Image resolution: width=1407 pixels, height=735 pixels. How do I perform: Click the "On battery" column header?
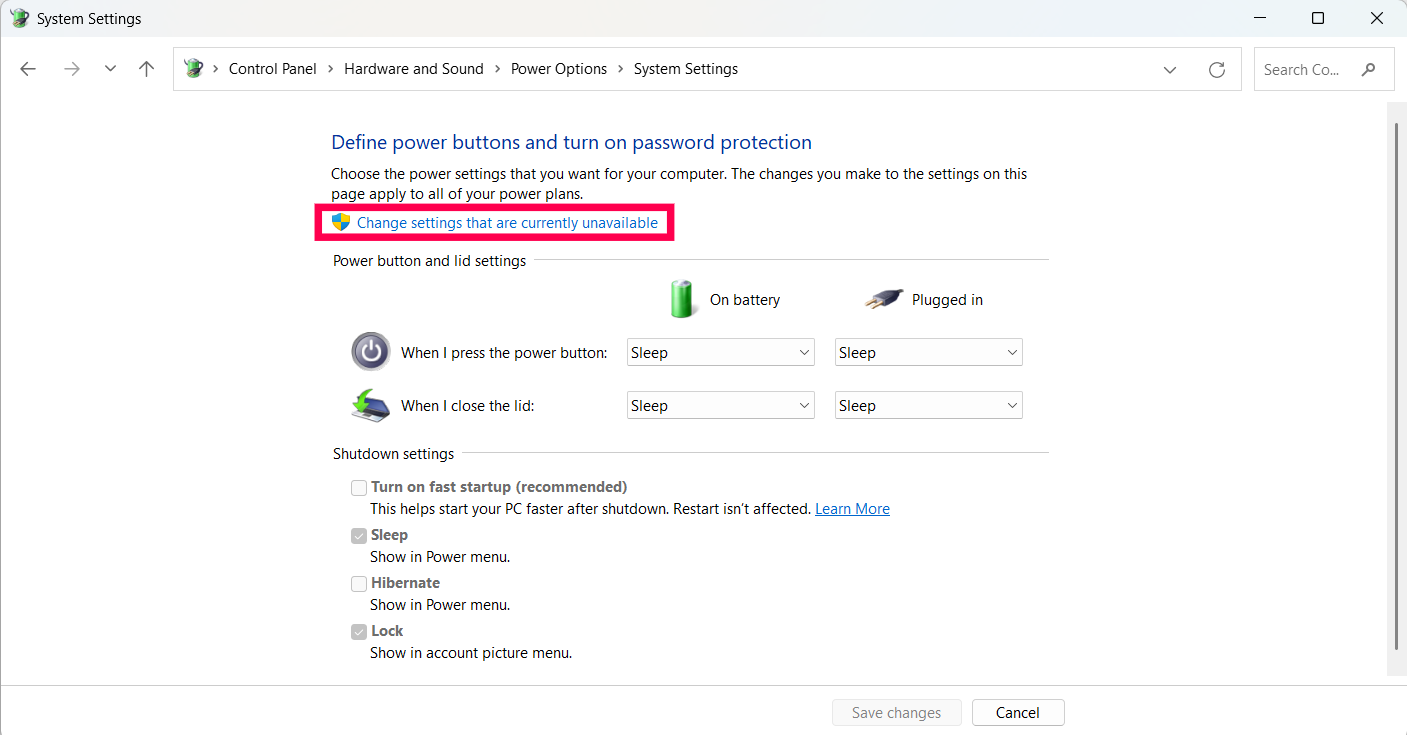click(x=745, y=300)
